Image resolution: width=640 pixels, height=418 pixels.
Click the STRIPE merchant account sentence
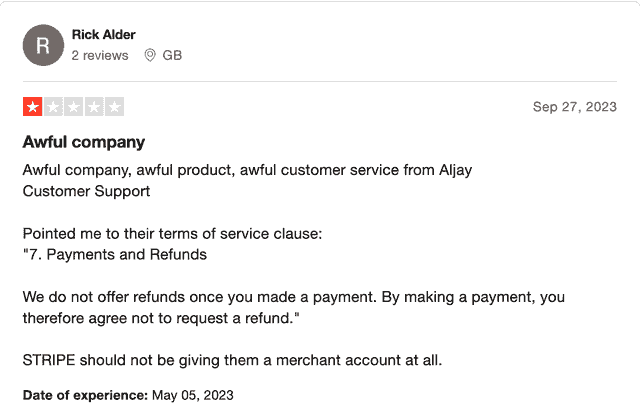[232, 360]
